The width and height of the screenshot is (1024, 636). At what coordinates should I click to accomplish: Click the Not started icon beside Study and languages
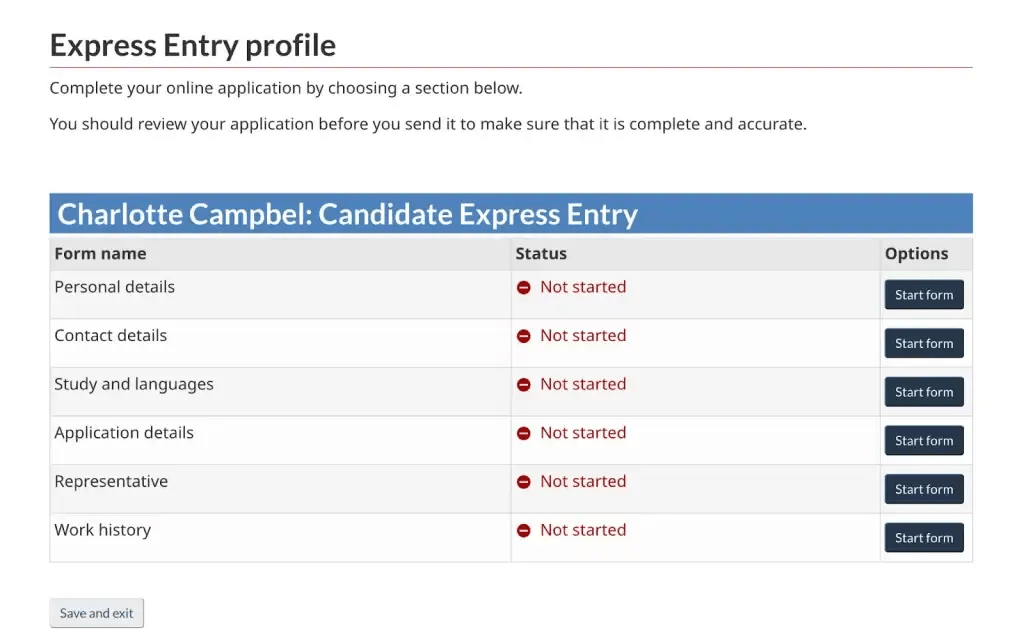click(524, 384)
